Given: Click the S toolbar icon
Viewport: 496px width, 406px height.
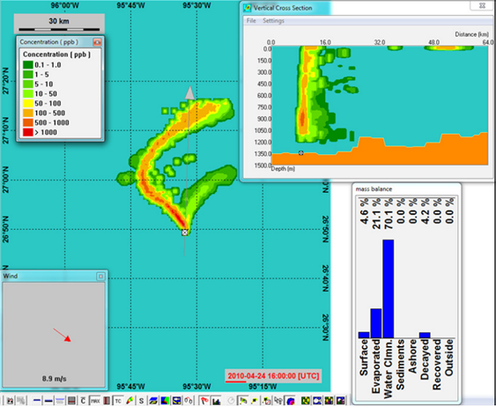Looking at the screenshot, I should pyautogui.click(x=141, y=401).
